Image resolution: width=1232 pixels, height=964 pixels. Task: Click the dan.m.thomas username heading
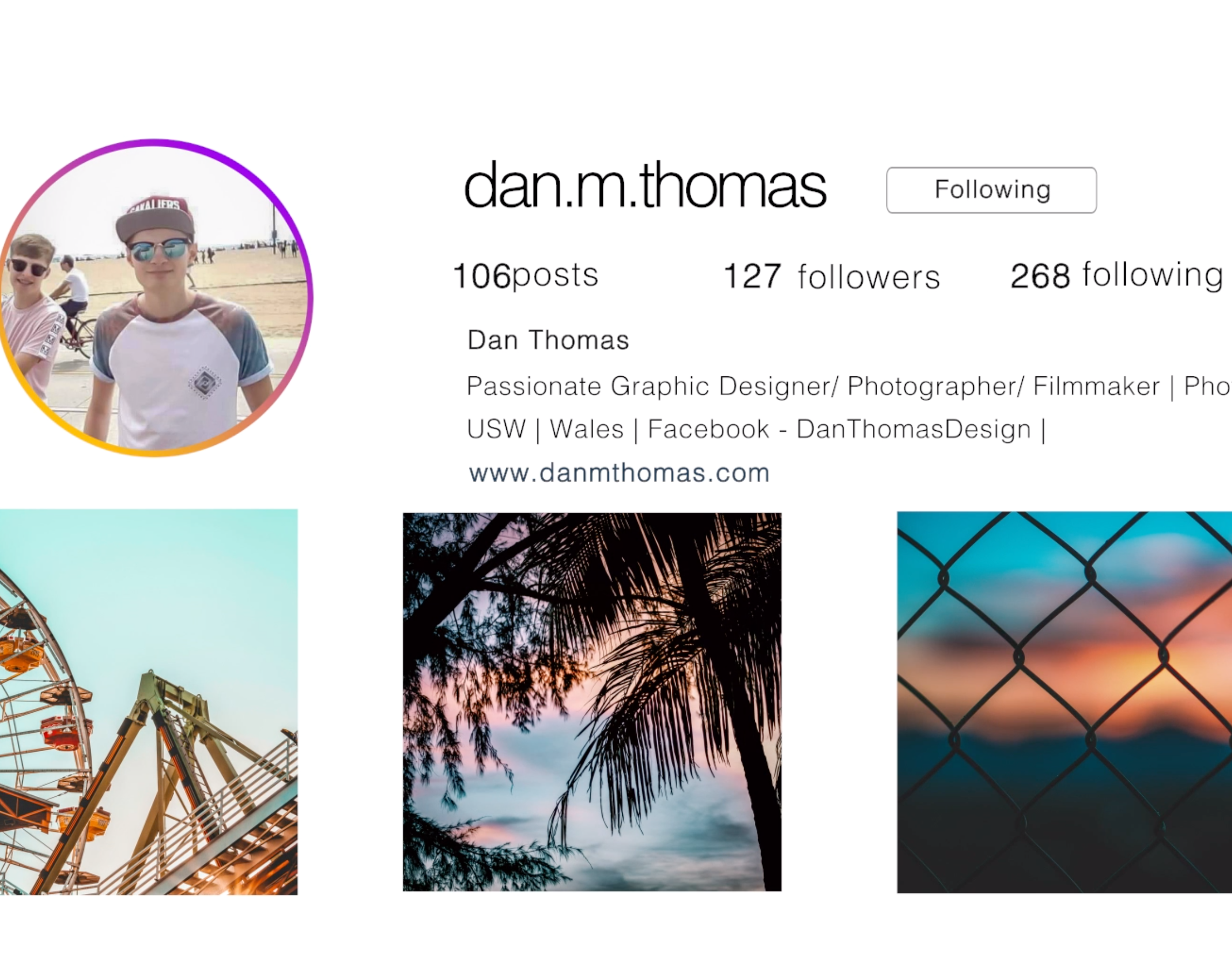(645, 185)
